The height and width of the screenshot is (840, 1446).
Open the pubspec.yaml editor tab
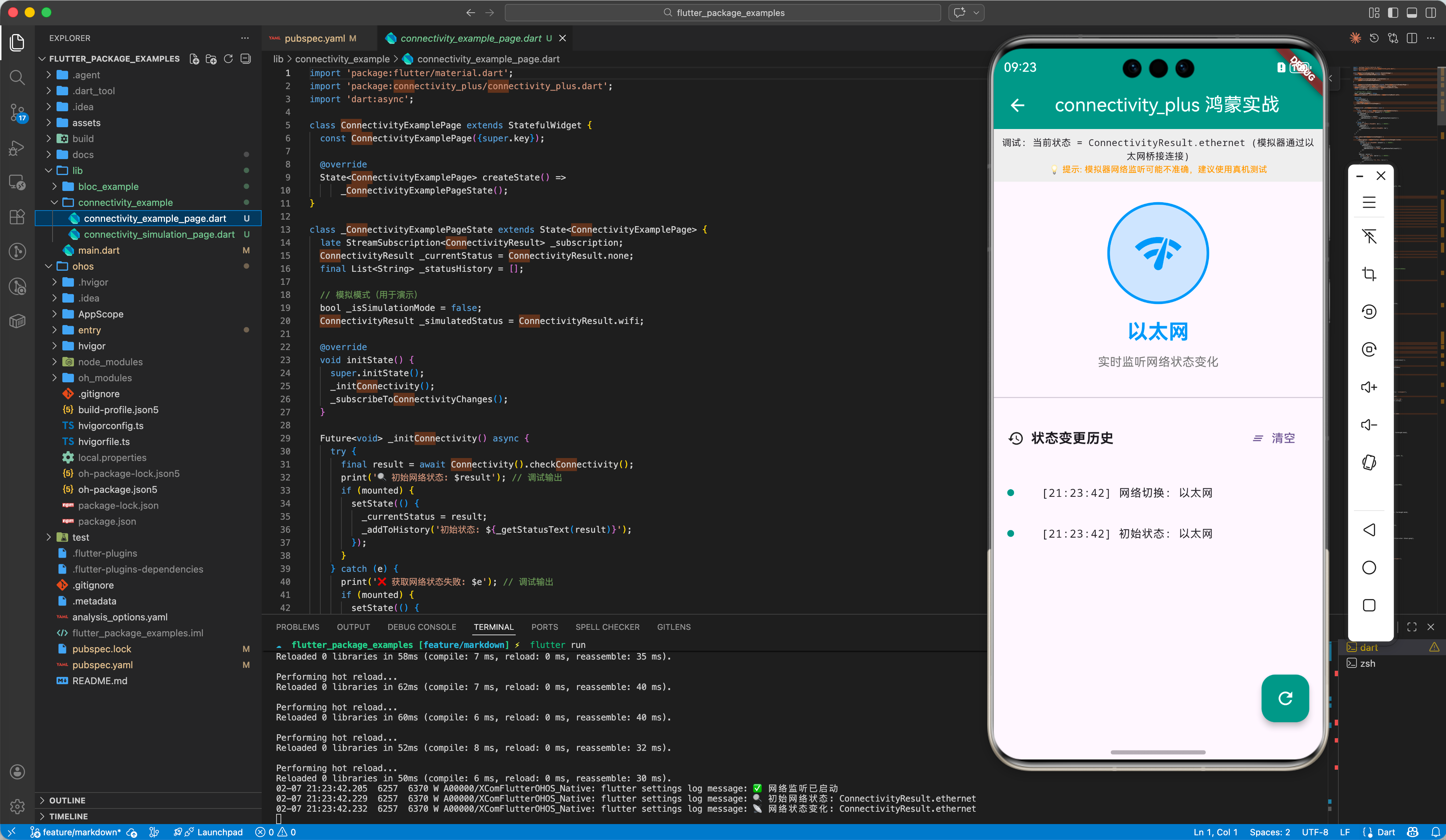point(315,38)
